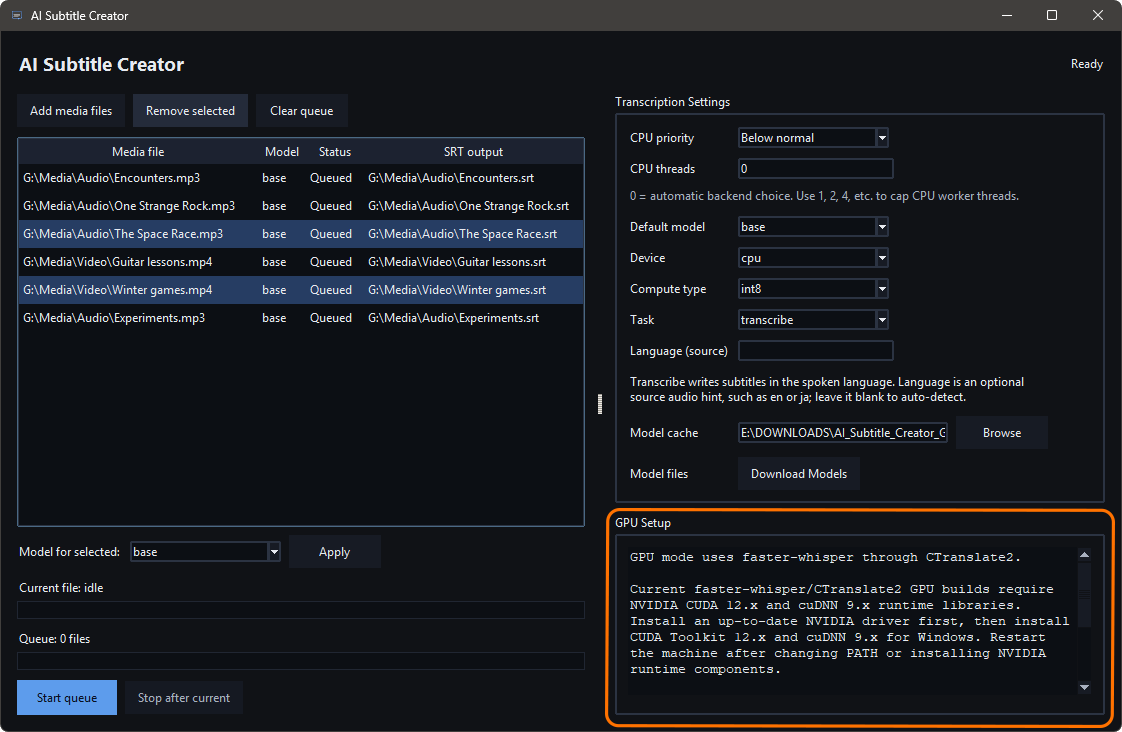Image resolution: width=1122 pixels, height=732 pixels.
Task: Click Current file: idle label
Action: pos(61,587)
